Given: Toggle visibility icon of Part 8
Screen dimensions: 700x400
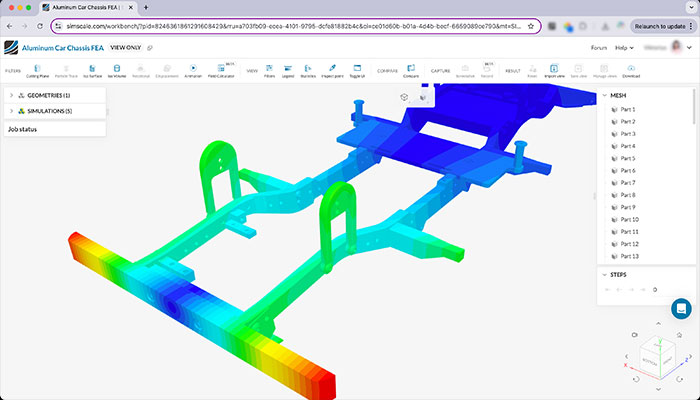Looking at the screenshot, I should [614, 195].
